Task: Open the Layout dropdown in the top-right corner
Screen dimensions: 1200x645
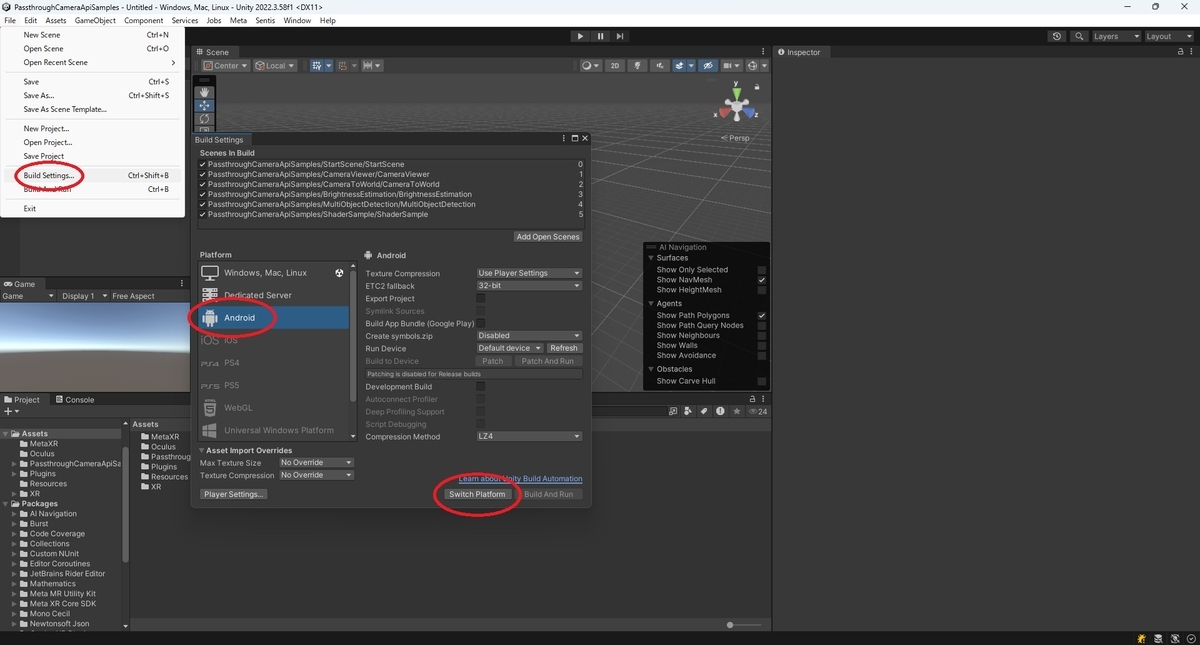Action: pyautogui.click(x=1170, y=35)
